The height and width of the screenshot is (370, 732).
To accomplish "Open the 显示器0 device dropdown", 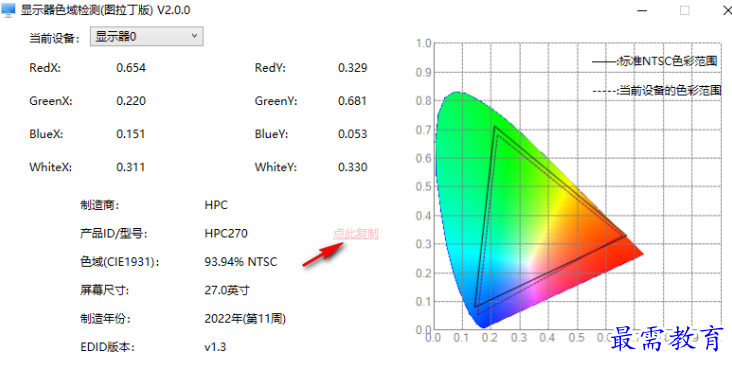I will point(147,36).
